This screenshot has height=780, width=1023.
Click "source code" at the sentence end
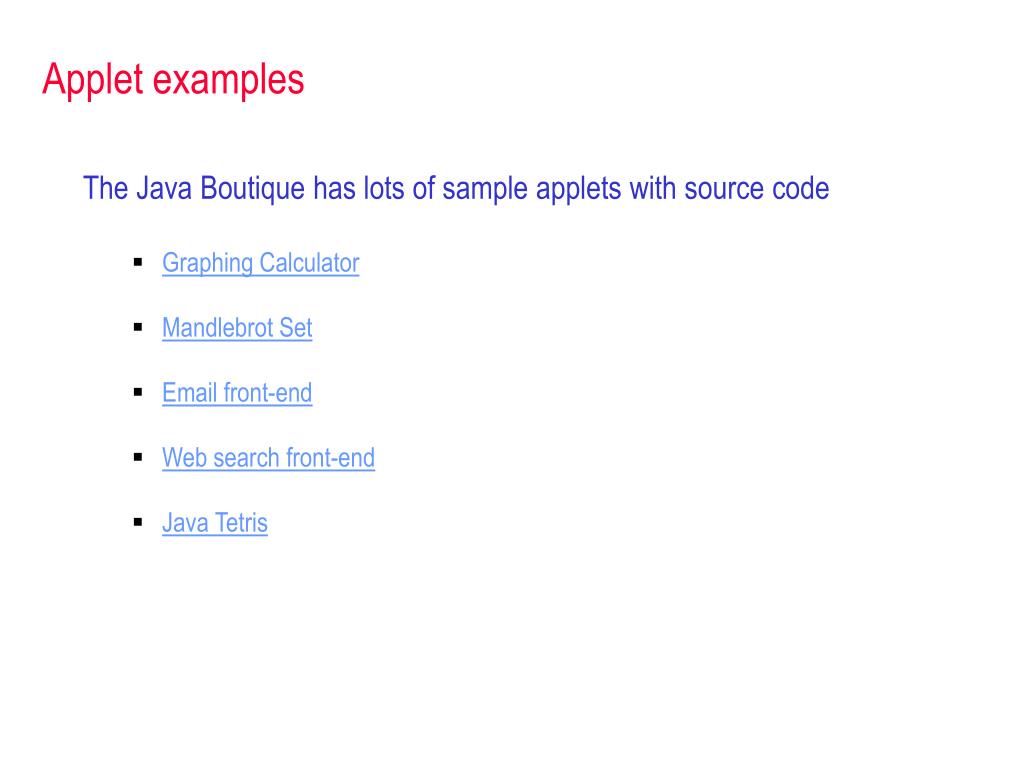point(757,188)
